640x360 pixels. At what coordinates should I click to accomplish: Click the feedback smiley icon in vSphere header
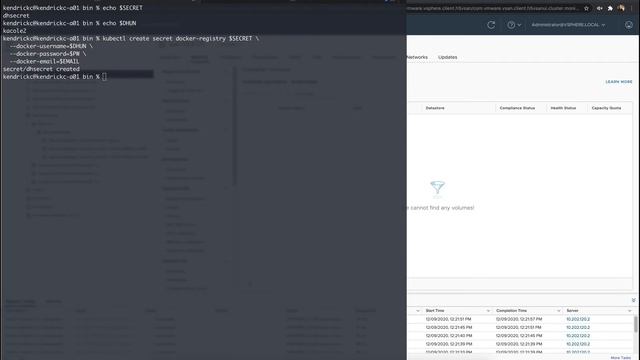[x=629, y=25]
